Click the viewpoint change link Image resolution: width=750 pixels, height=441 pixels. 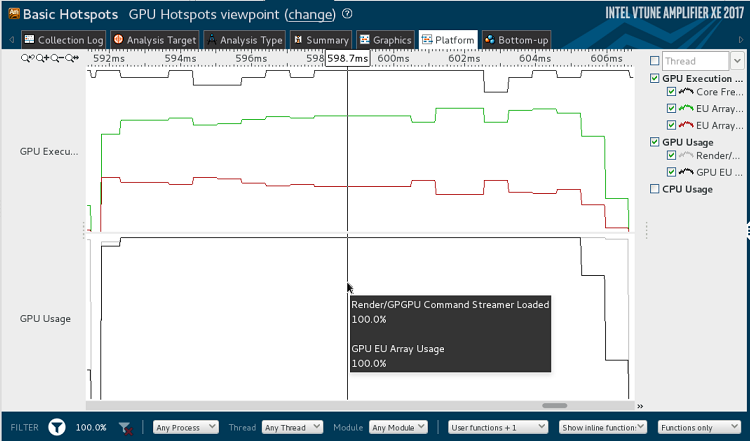click(x=310, y=14)
